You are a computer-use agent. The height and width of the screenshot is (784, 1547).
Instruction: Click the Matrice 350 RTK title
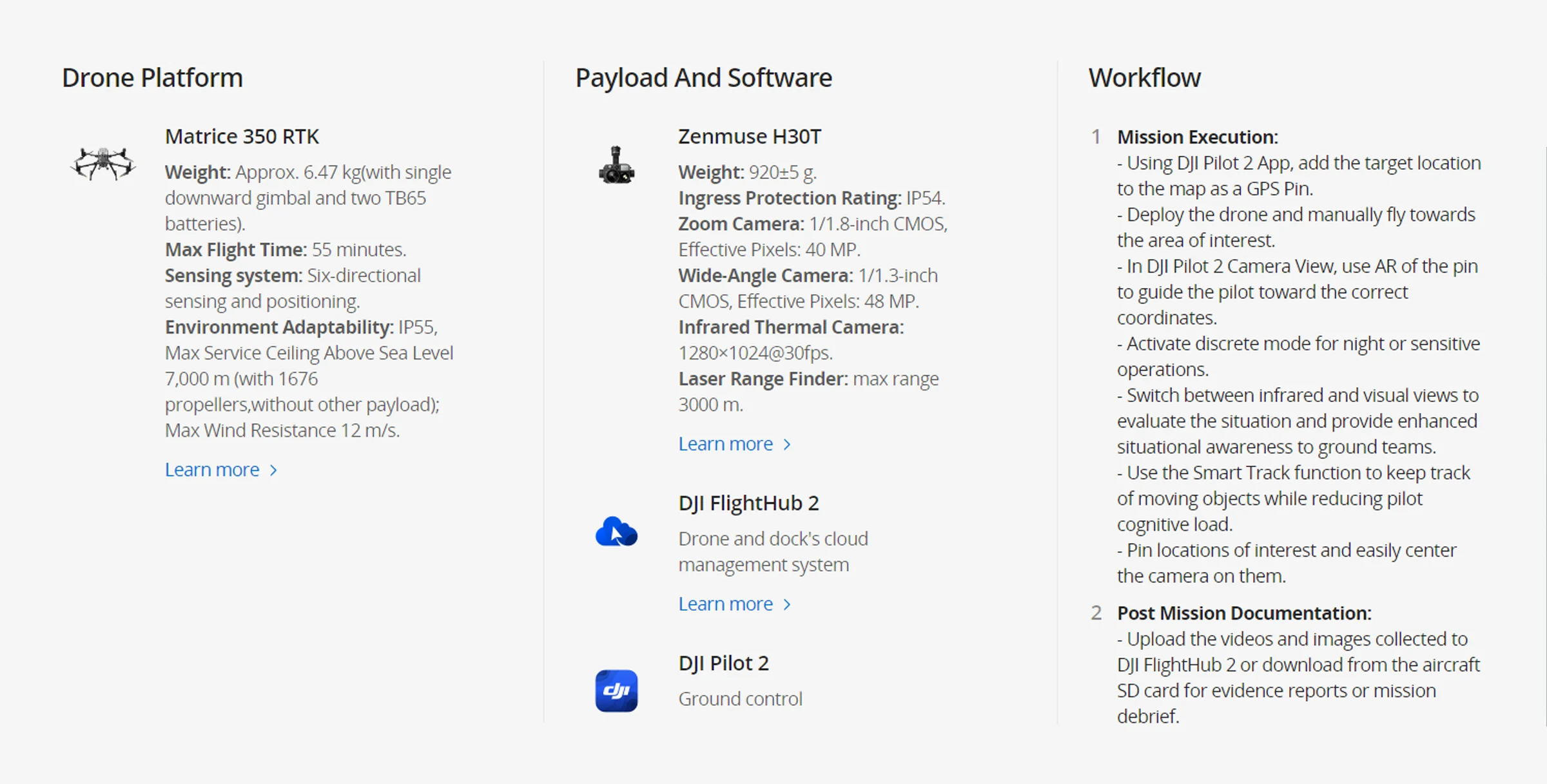click(x=242, y=137)
